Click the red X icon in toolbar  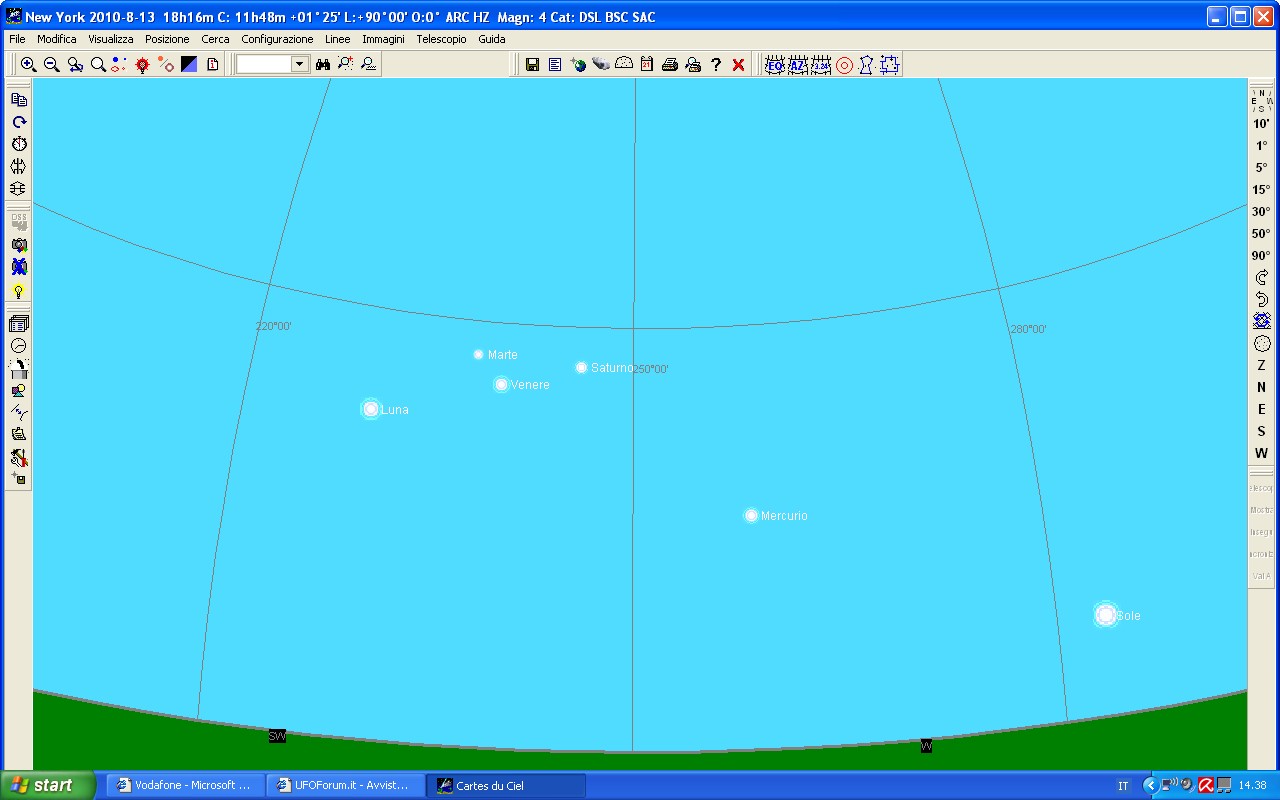(x=739, y=64)
